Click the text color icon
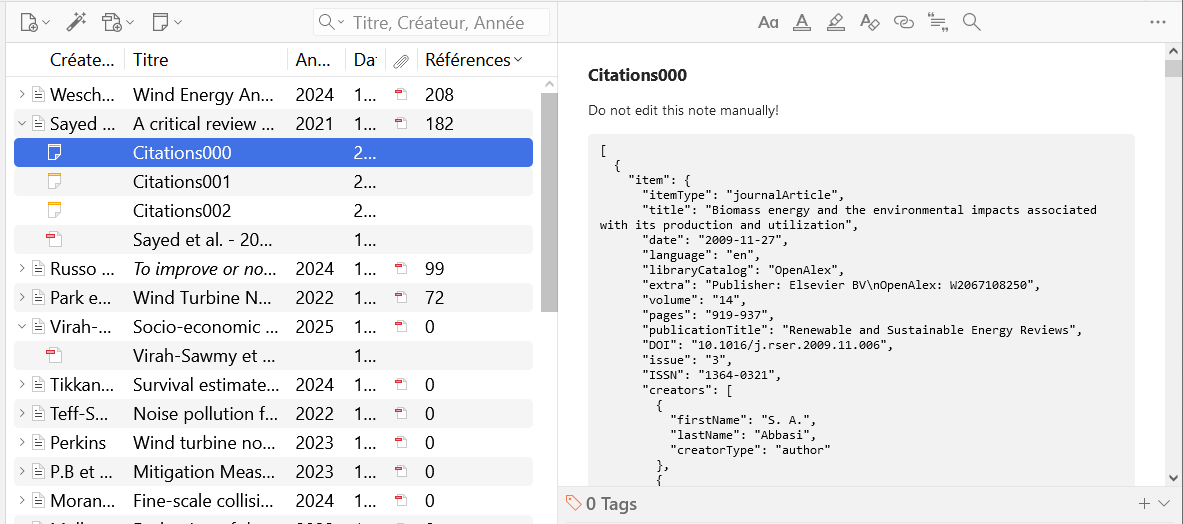Screen dimensions: 1183x524 tap(801, 22)
